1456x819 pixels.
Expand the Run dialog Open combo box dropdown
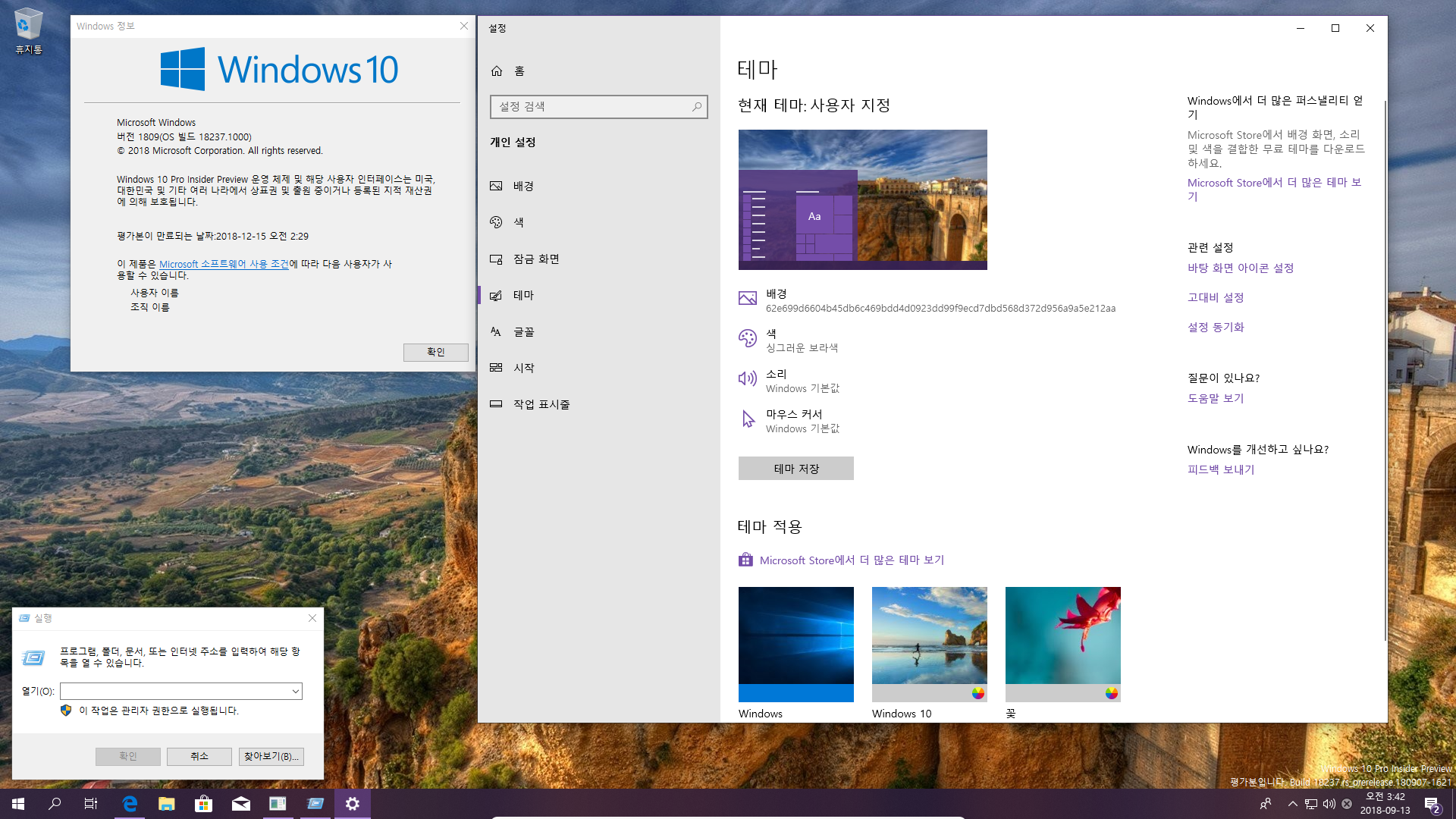295,691
